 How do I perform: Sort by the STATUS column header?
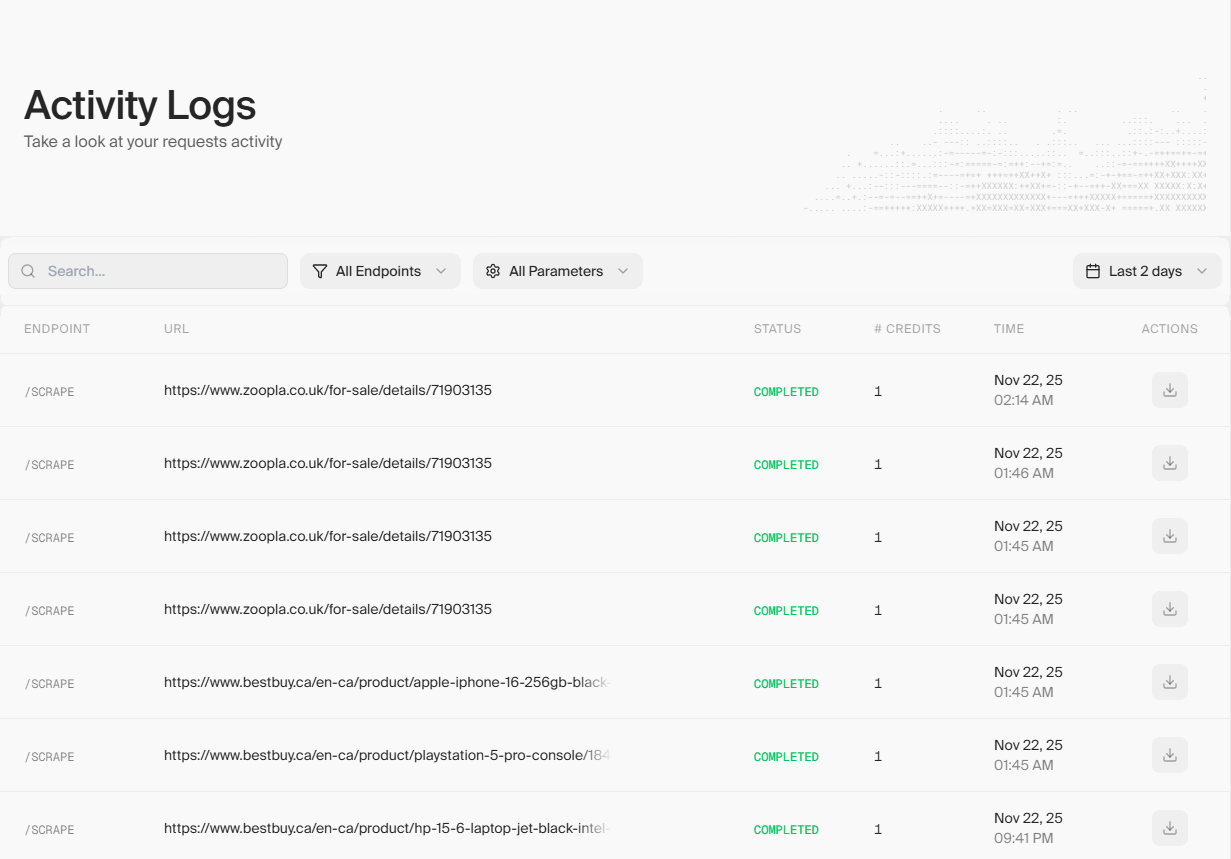click(x=777, y=328)
